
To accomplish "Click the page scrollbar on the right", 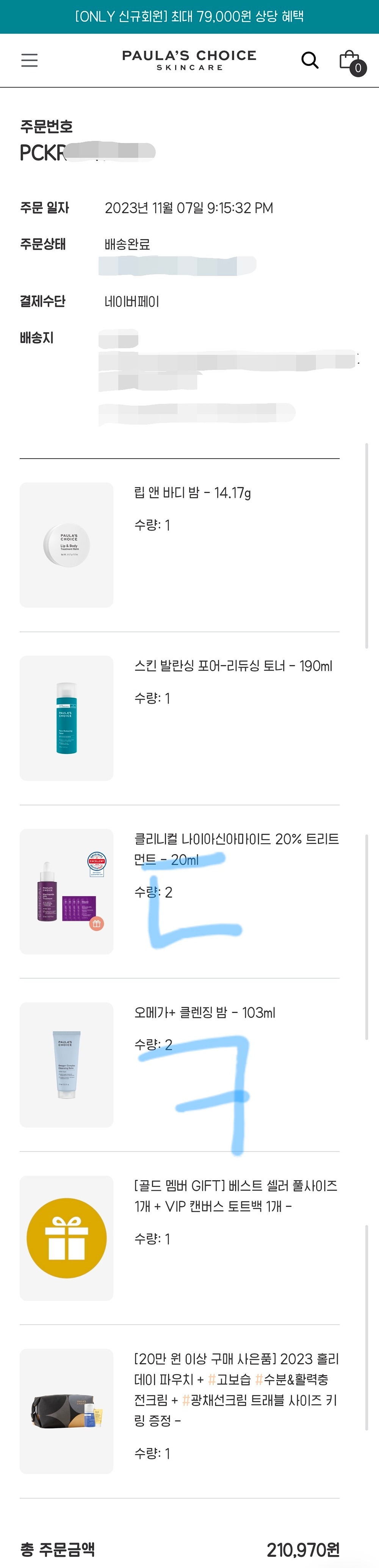I will (367, 545).
